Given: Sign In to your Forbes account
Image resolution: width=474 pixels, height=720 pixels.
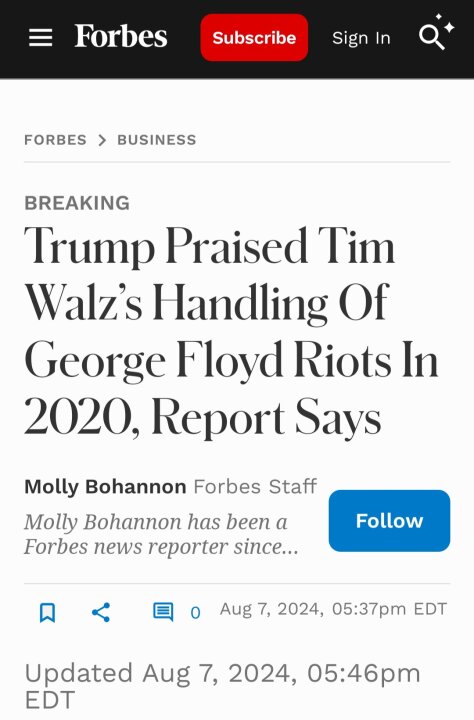Looking at the screenshot, I should click(361, 38).
